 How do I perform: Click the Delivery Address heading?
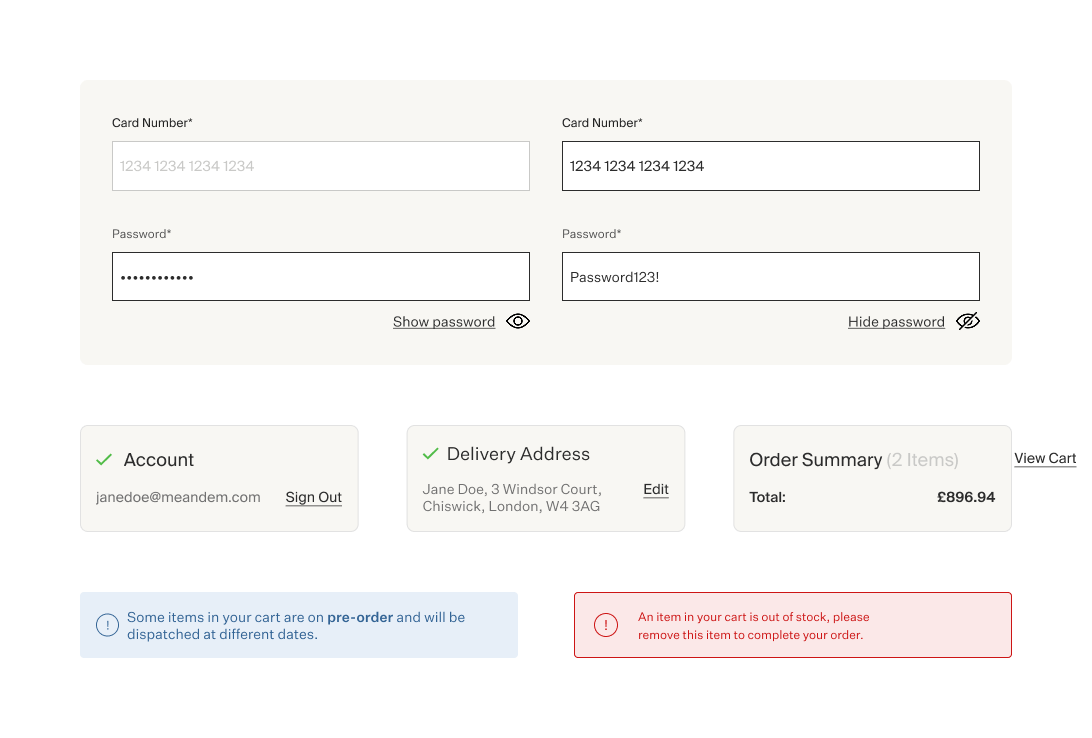518,454
